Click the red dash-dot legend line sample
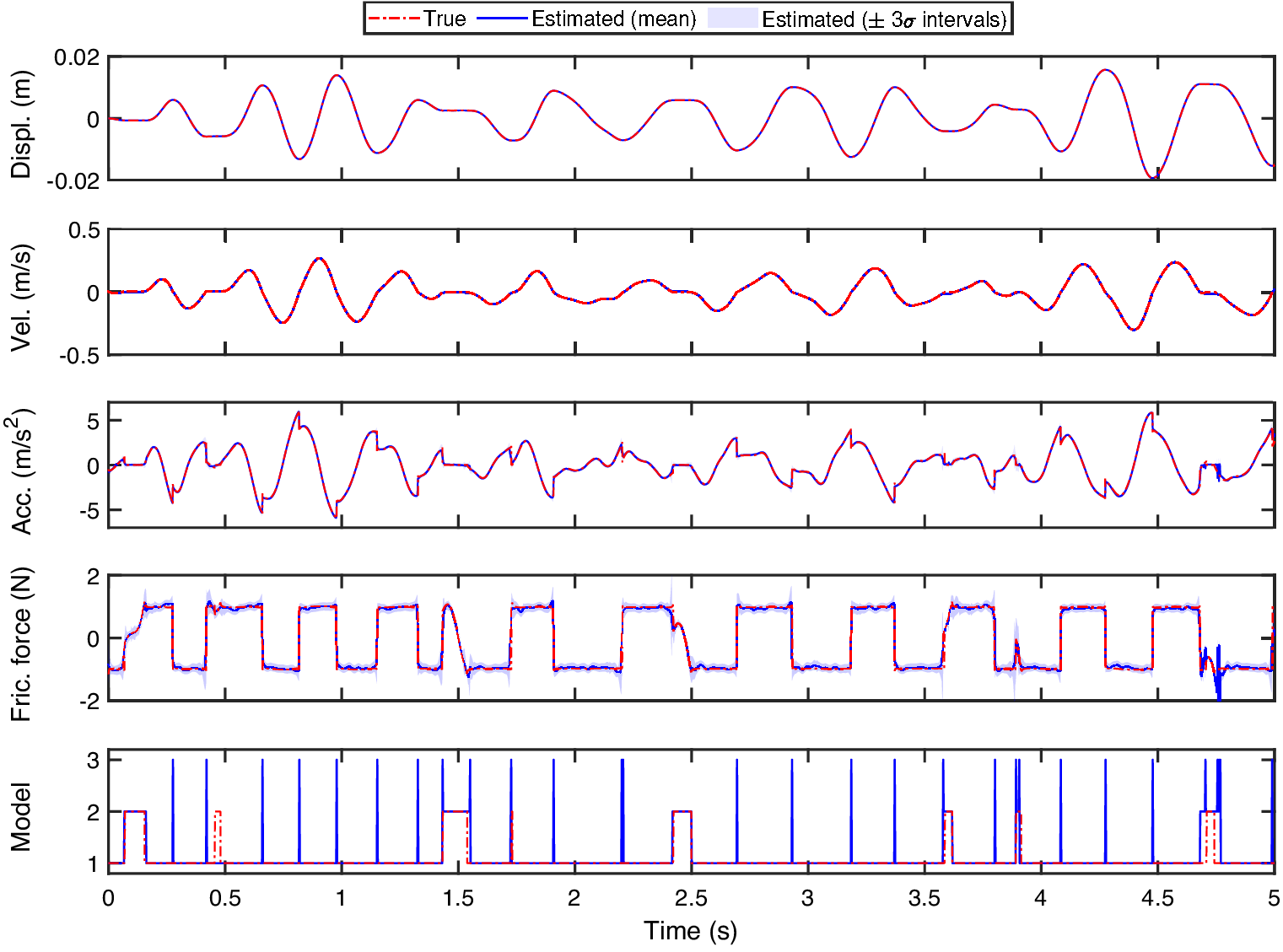Viewport: 1283px width, 952px height. [395, 19]
